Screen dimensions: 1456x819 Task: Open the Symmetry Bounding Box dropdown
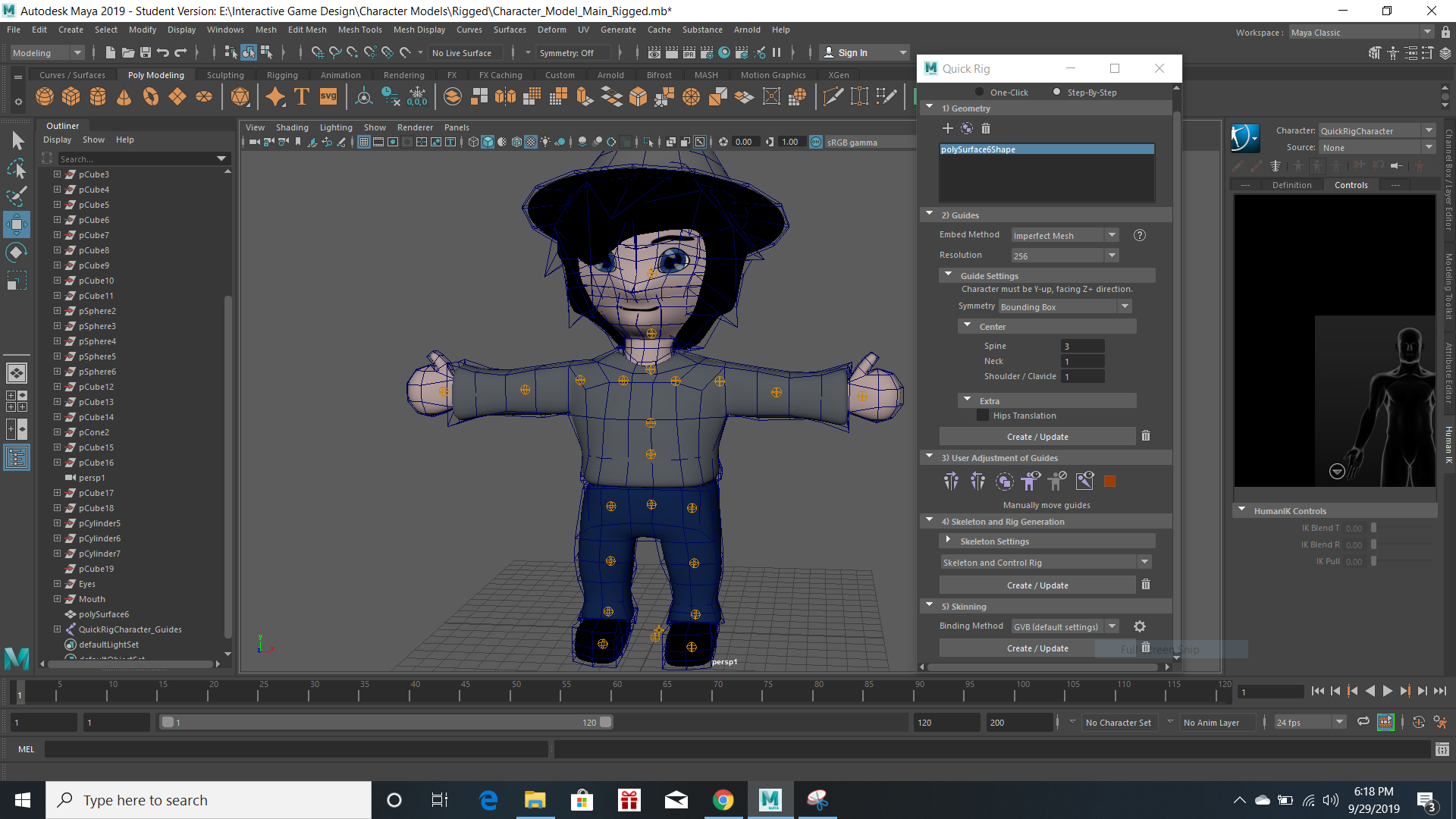[1065, 306]
